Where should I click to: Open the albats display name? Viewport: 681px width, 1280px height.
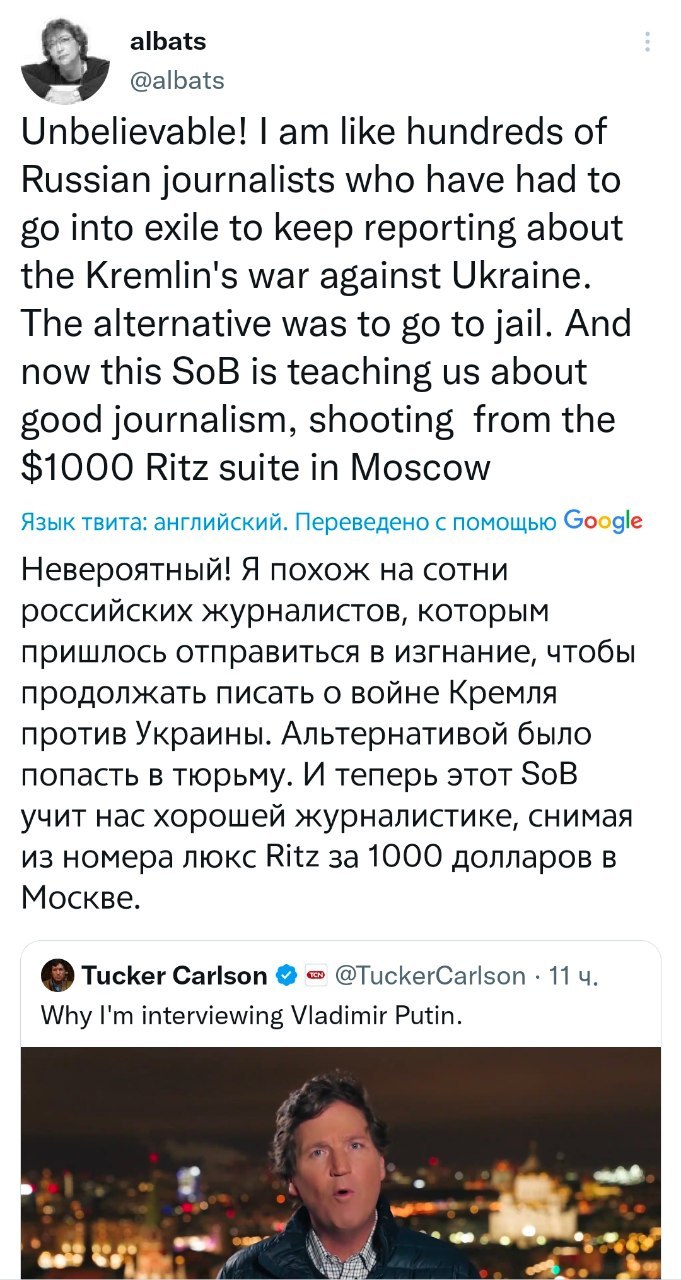(x=168, y=41)
